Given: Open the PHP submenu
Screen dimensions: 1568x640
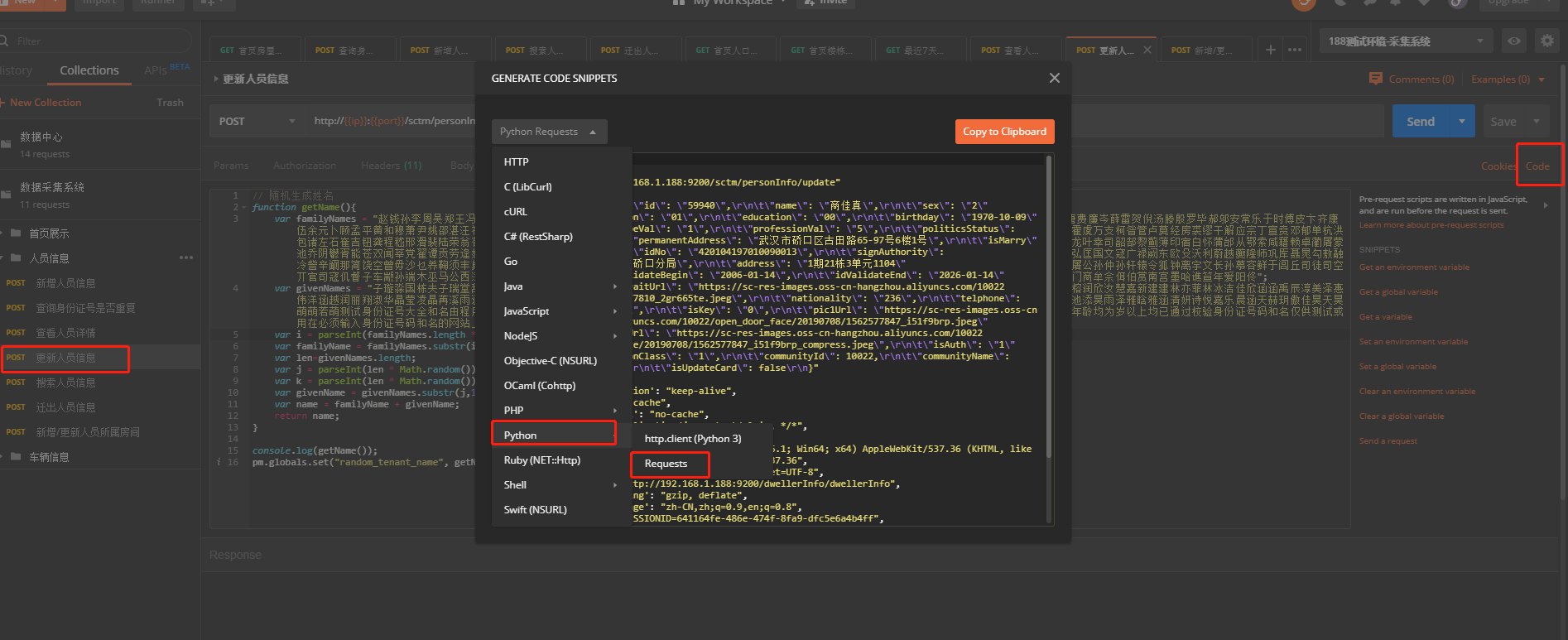Looking at the screenshot, I should point(562,410).
